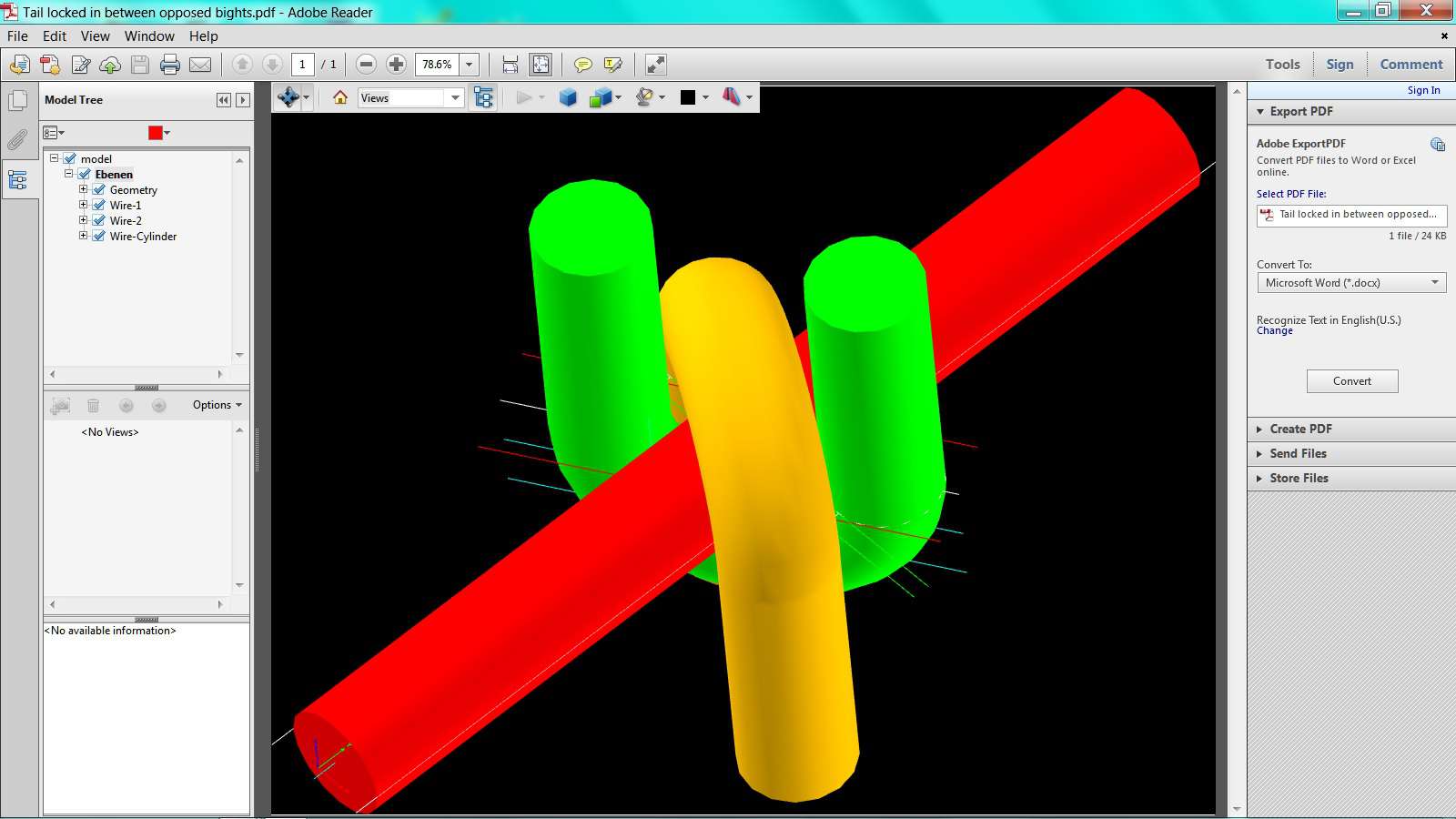The image size is (1456, 819).
Task: Open the Create PDF online toolbar icon
Action: pyautogui.click(x=20, y=65)
